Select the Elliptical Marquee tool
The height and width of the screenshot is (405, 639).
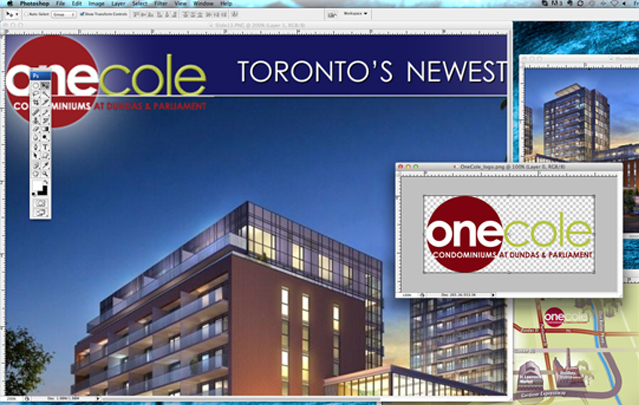(x=36, y=85)
